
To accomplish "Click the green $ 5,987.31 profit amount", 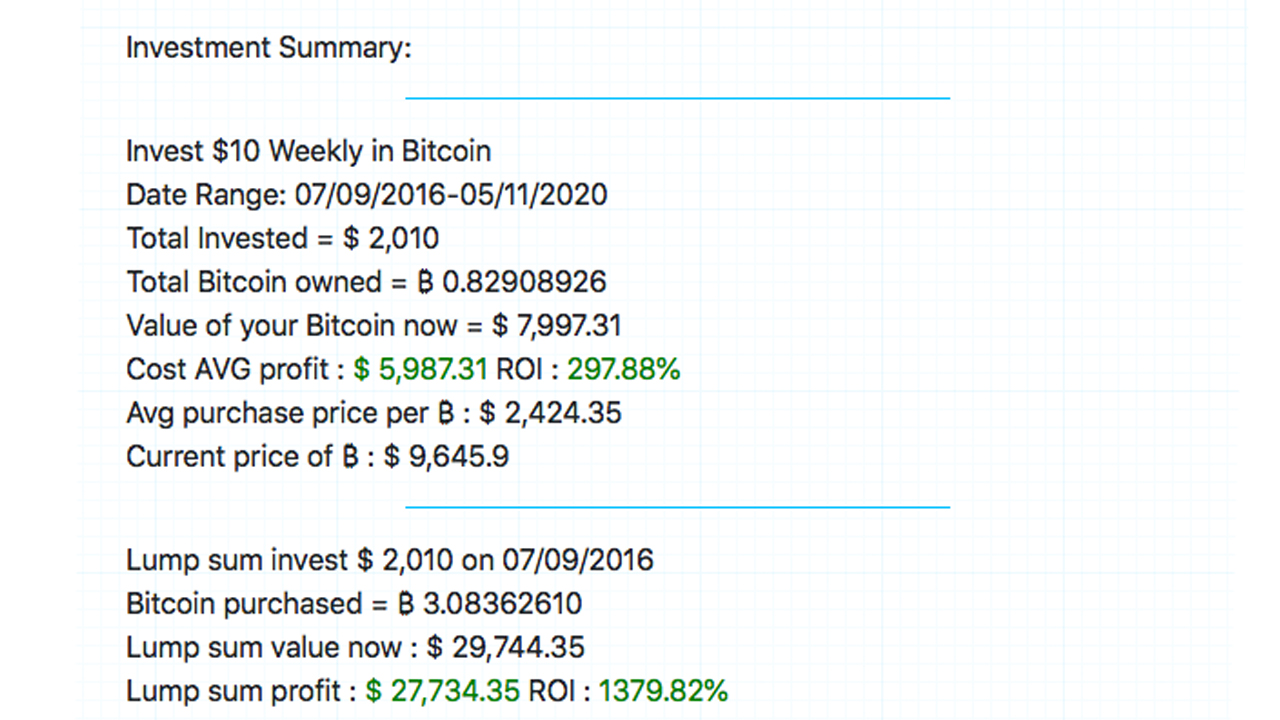I will 420,369.
